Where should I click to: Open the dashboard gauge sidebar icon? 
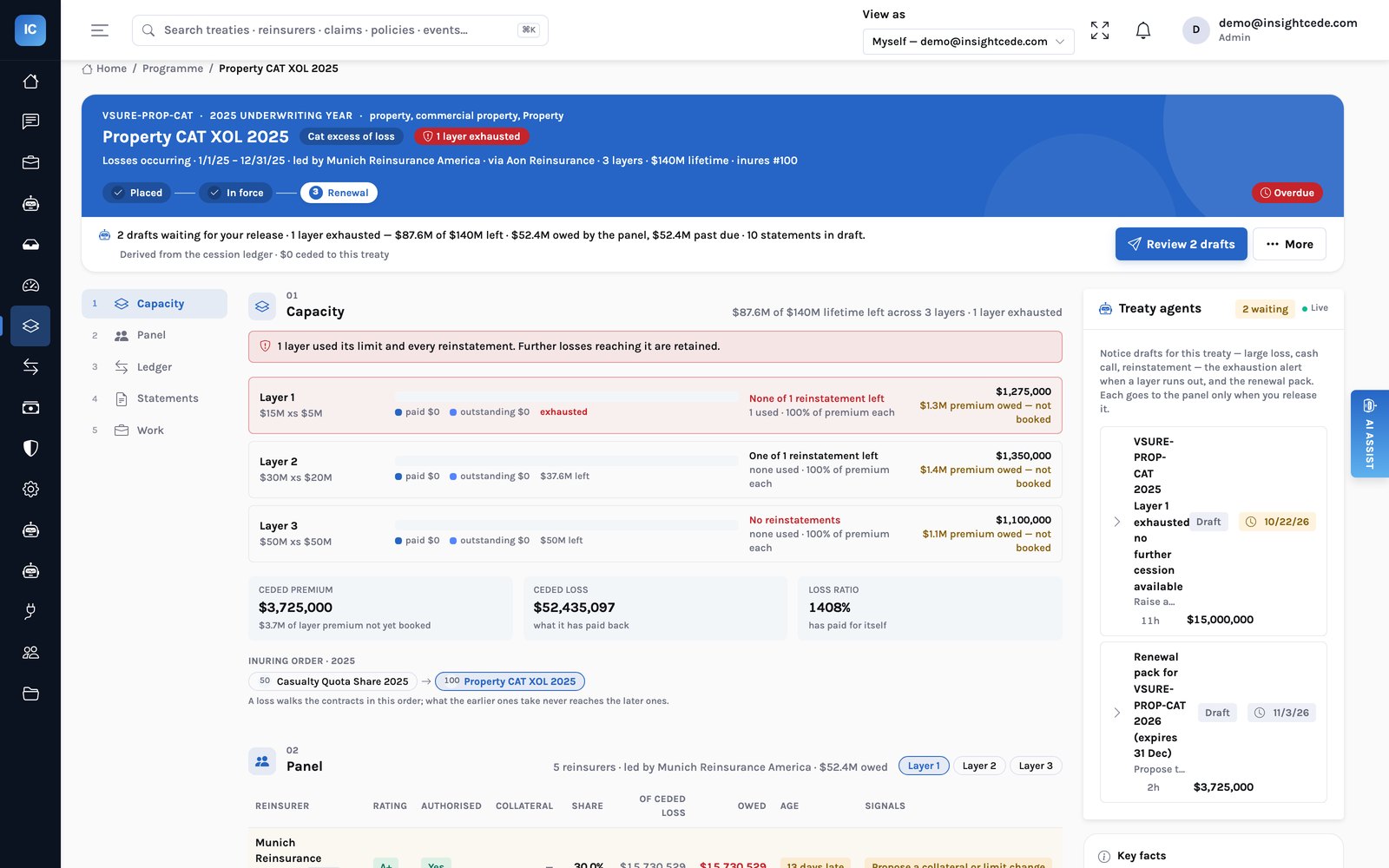[x=30, y=286]
